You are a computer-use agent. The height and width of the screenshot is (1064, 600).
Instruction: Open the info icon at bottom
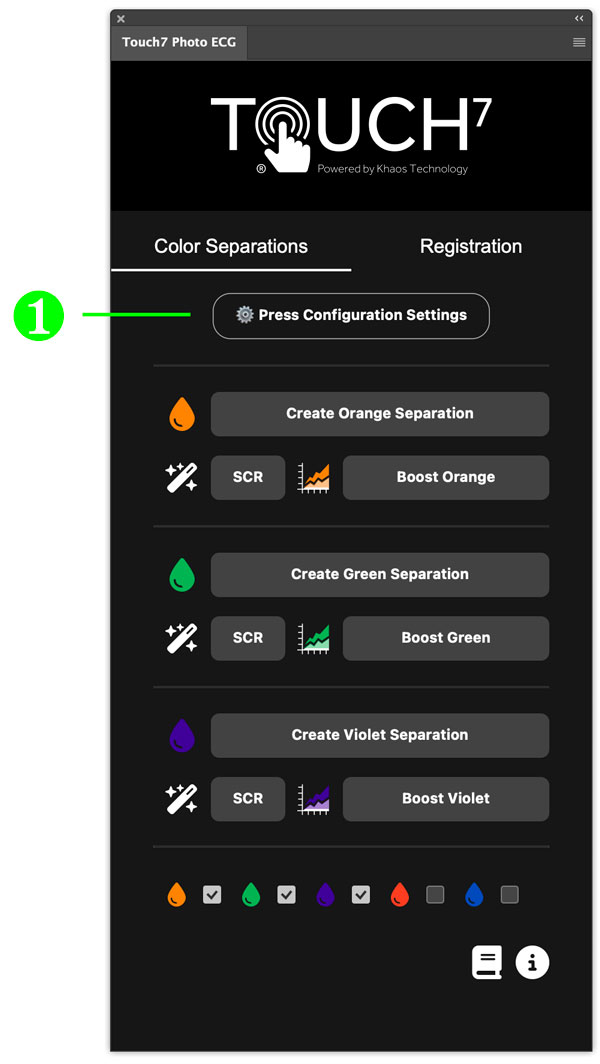click(532, 962)
